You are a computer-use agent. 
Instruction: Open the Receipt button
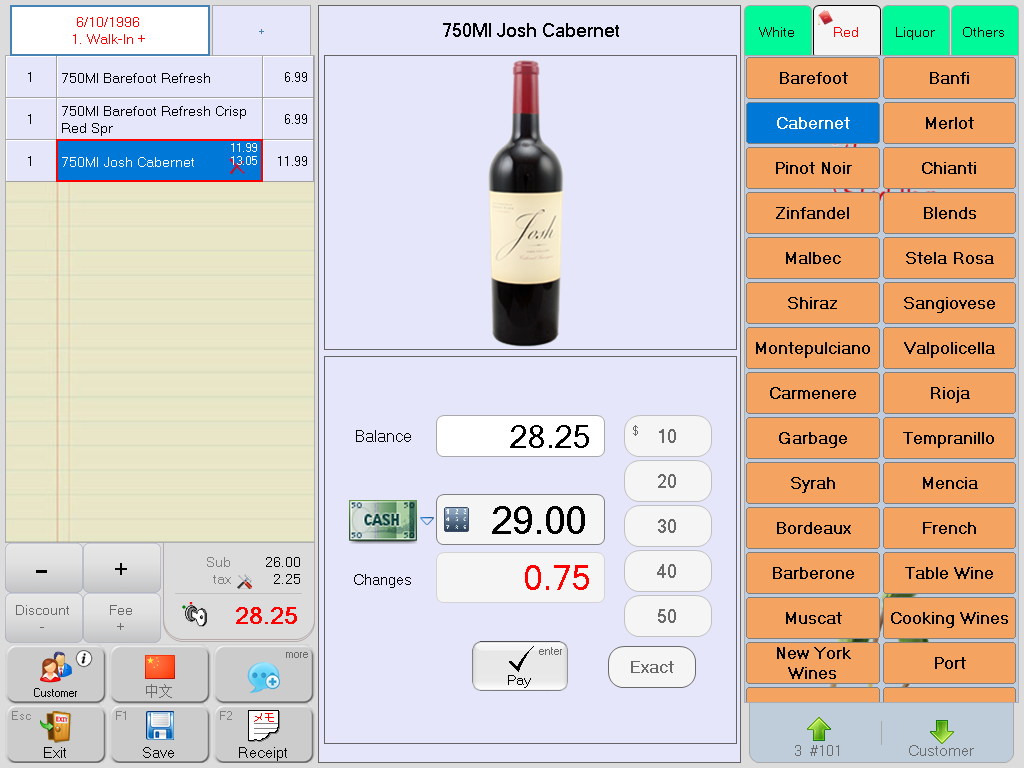coord(264,734)
